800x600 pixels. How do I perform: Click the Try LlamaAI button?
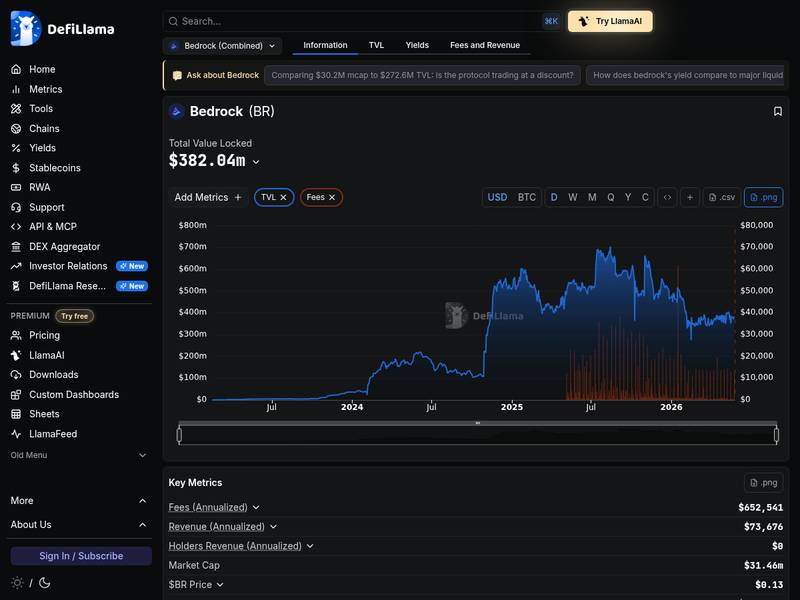click(610, 21)
